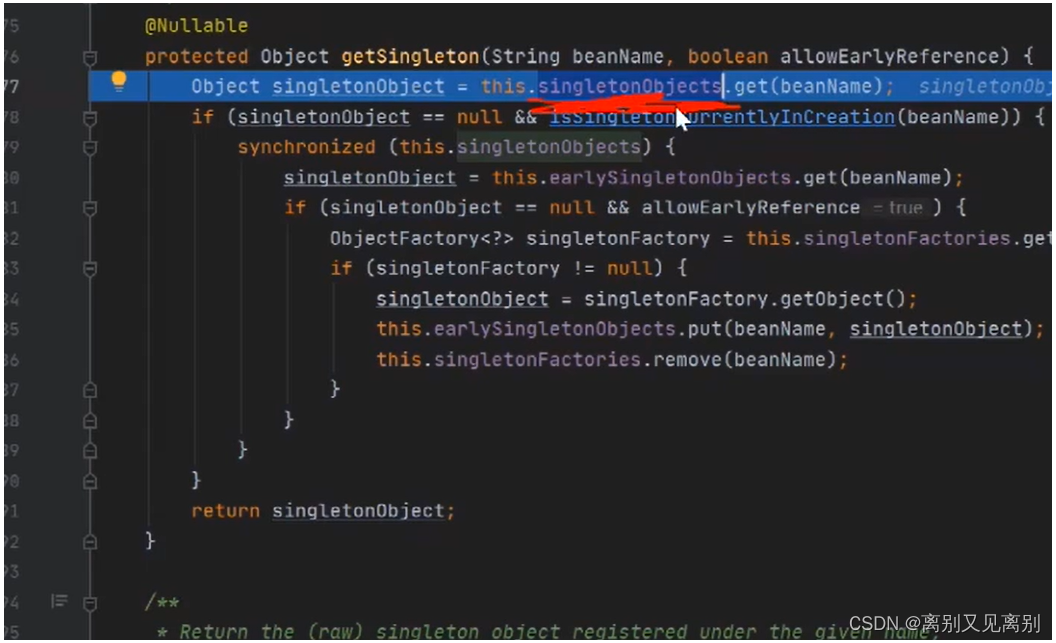Click fold end marker below singletonFactories.remove line

pos(90,390)
